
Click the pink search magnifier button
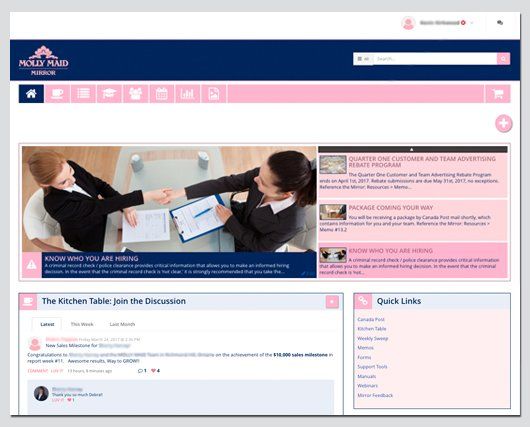tap(503, 59)
